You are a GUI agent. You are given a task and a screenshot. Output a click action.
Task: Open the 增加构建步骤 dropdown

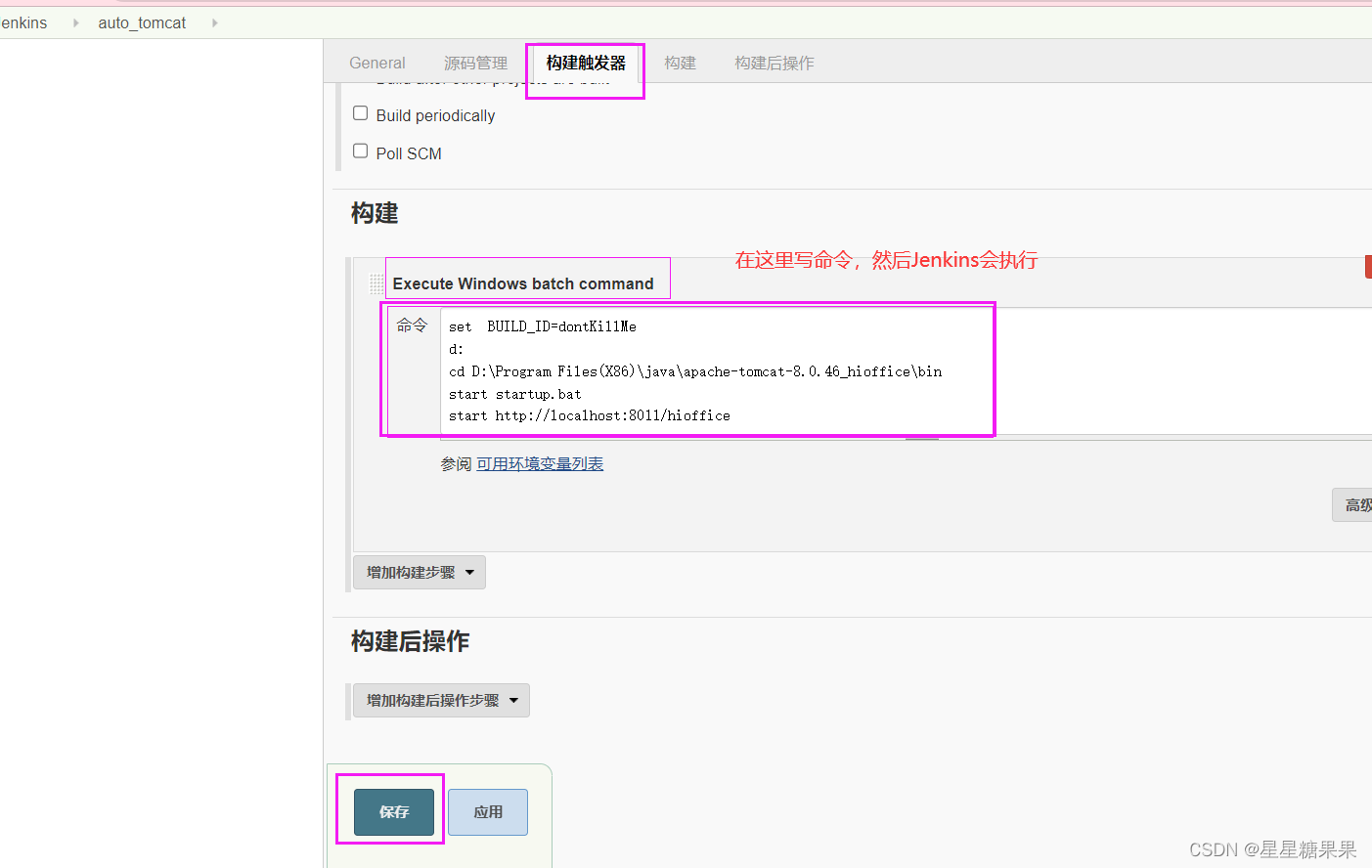pos(419,572)
